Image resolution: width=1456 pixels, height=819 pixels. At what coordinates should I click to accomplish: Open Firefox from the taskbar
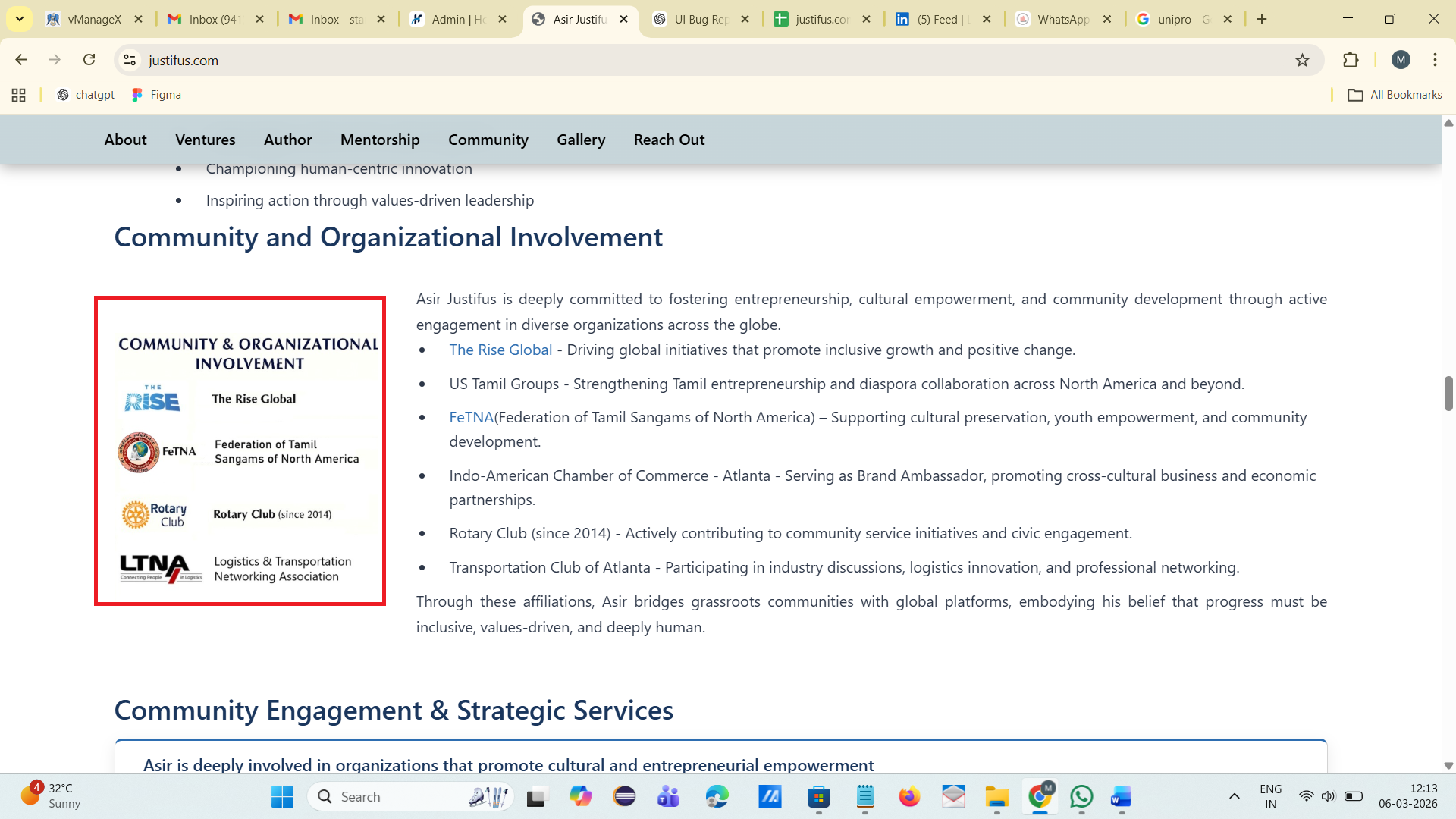(908, 796)
